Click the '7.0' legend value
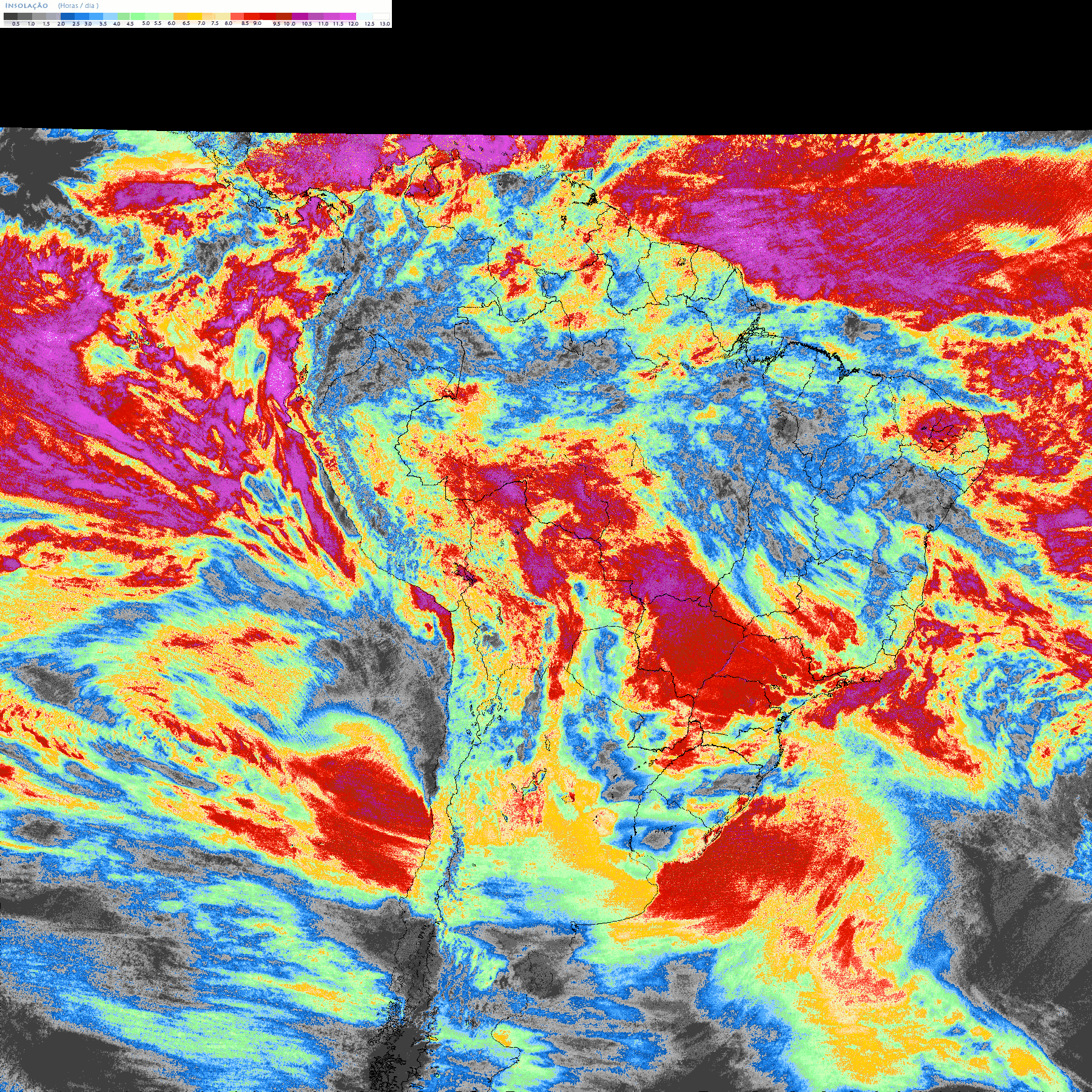Screen dimensions: 1092x1092 (201, 23)
